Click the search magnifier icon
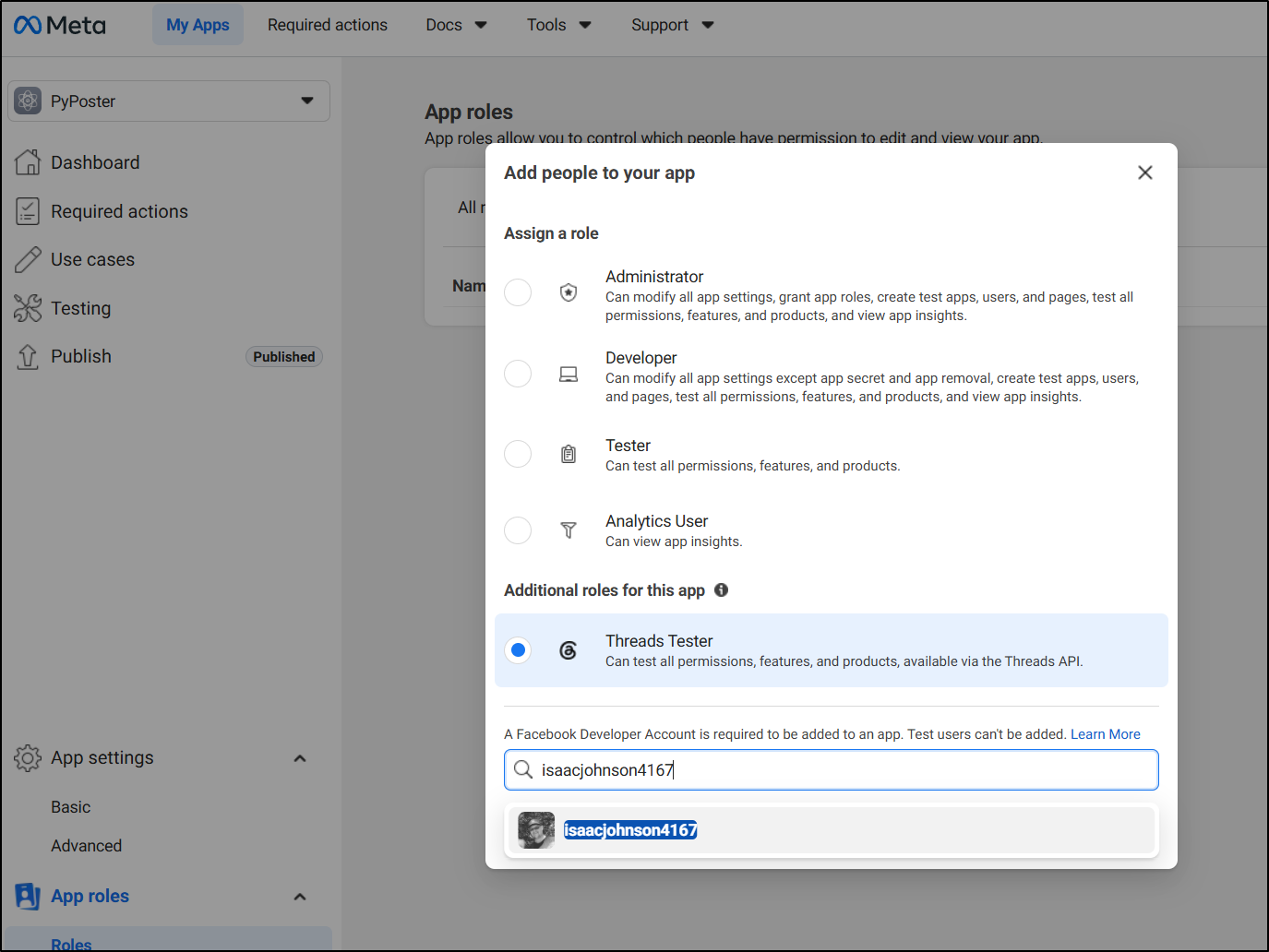The image size is (1269, 952). (523, 769)
